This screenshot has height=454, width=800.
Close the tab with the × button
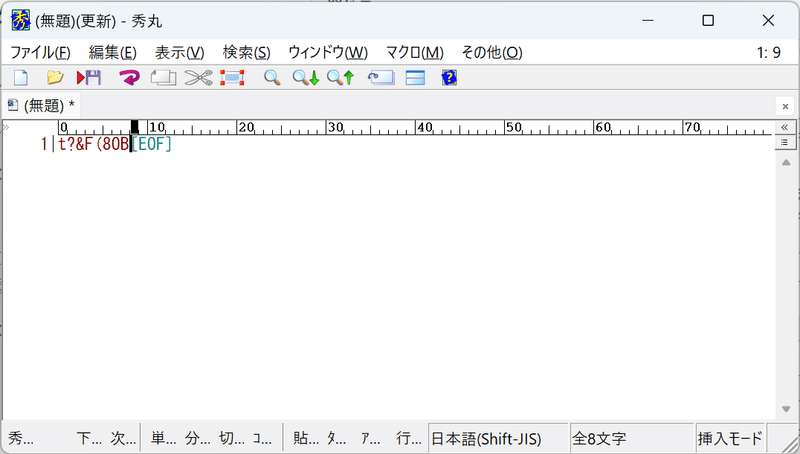pyautogui.click(x=785, y=106)
